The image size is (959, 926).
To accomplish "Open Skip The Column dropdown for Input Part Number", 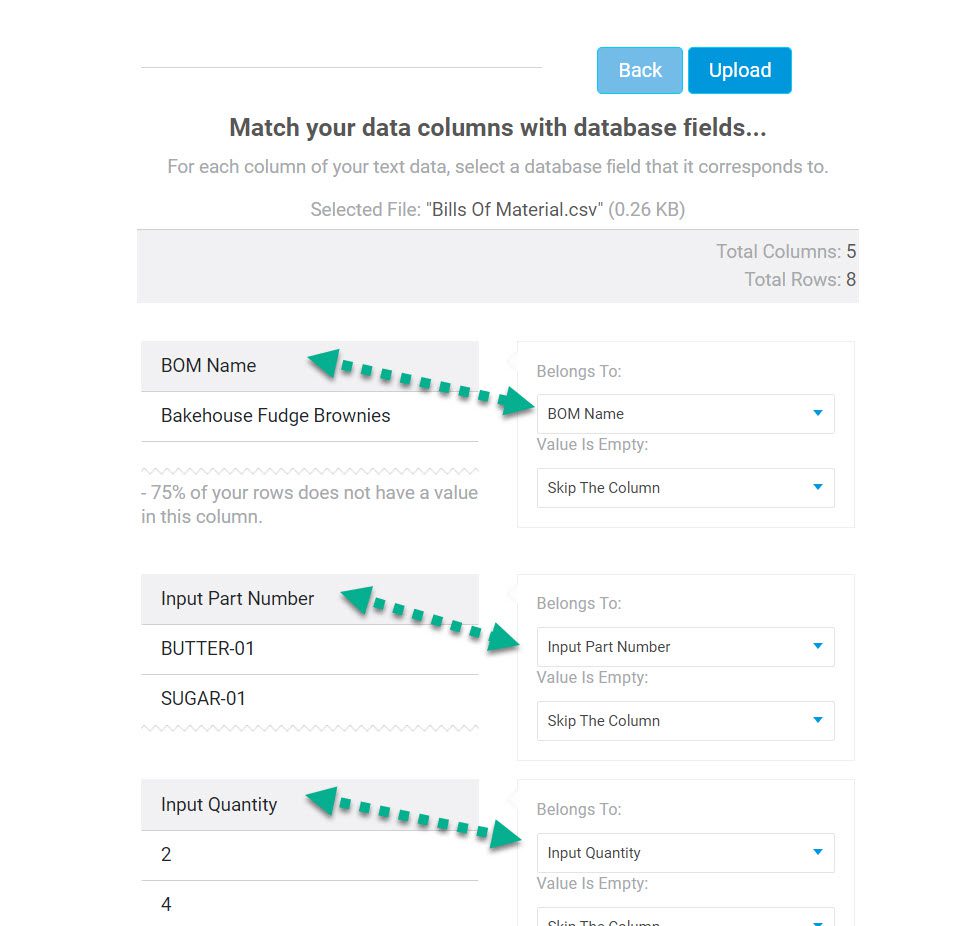I will click(x=686, y=721).
